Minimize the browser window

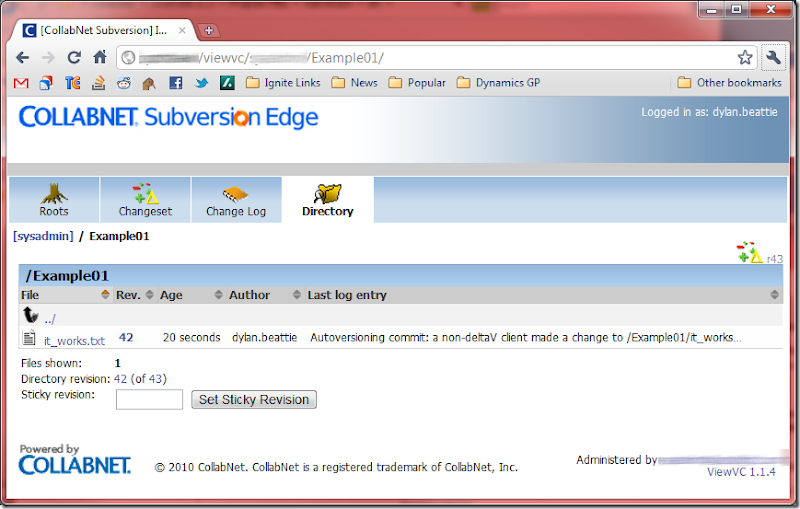pos(712,10)
